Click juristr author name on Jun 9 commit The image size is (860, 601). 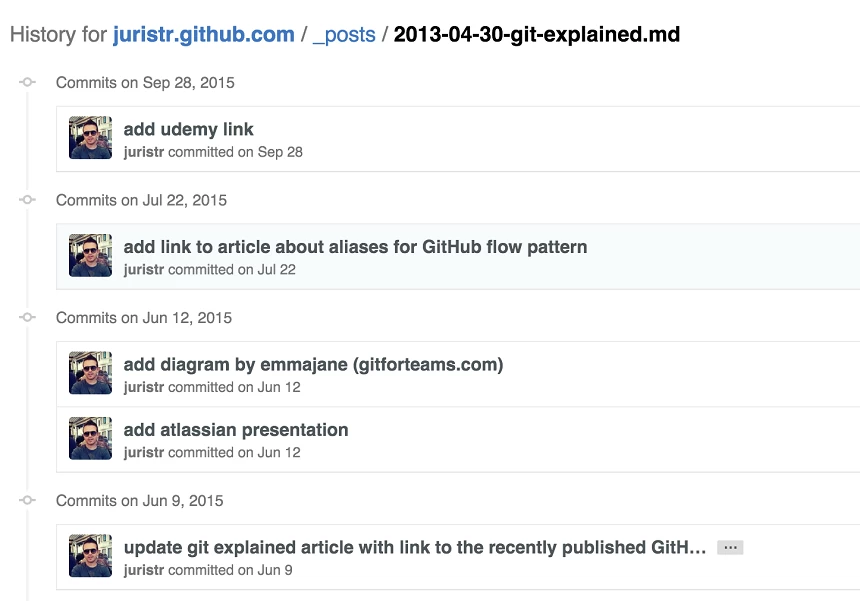[x=144, y=570]
